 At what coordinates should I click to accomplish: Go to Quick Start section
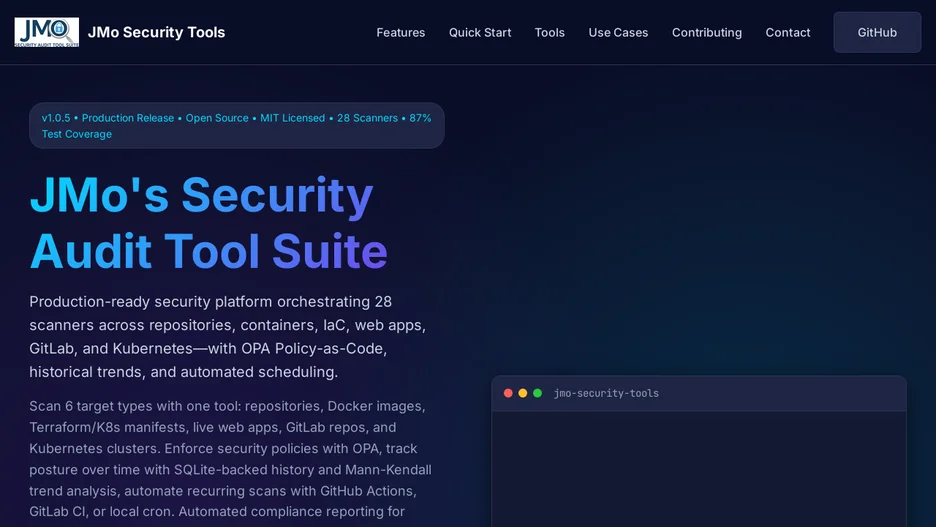[x=480, y=33]
